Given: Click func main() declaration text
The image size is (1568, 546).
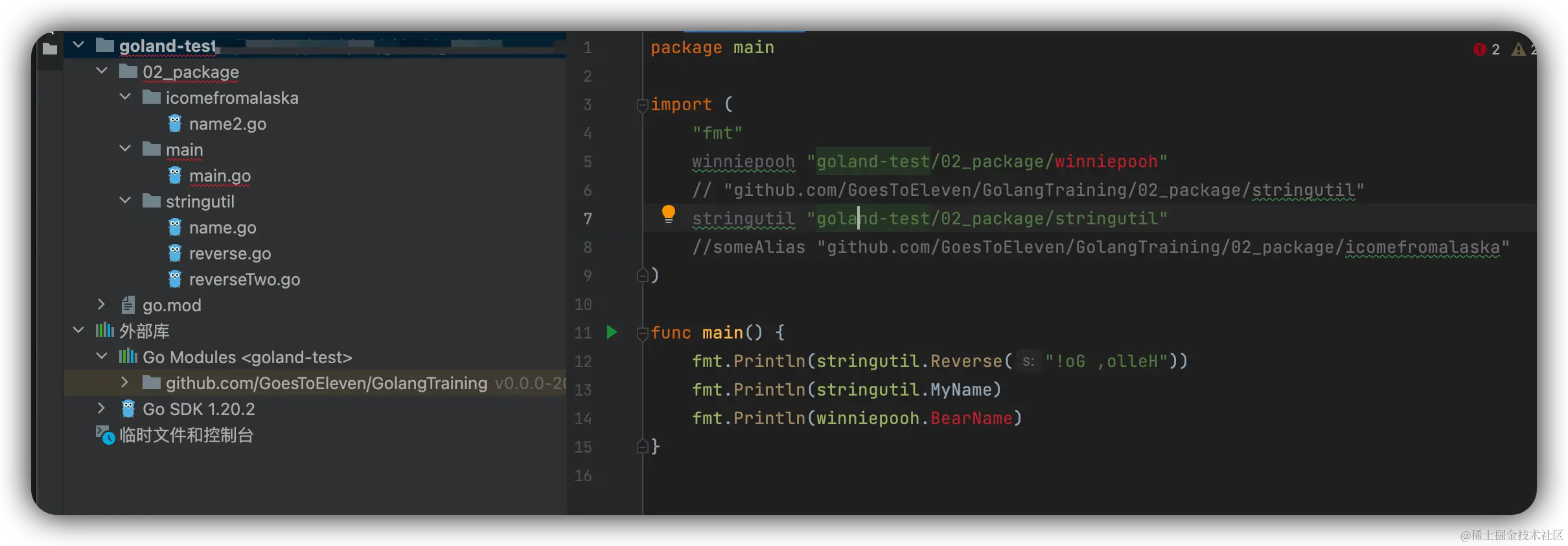Looking at the screenshot, I should click(x=707, y=333).
